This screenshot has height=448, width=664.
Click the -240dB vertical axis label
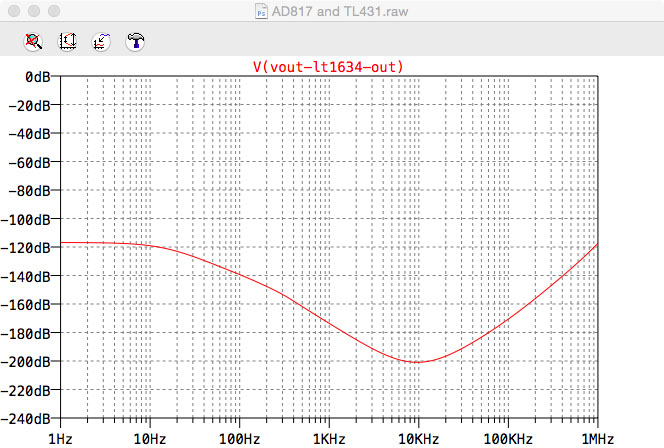point(25,419)
